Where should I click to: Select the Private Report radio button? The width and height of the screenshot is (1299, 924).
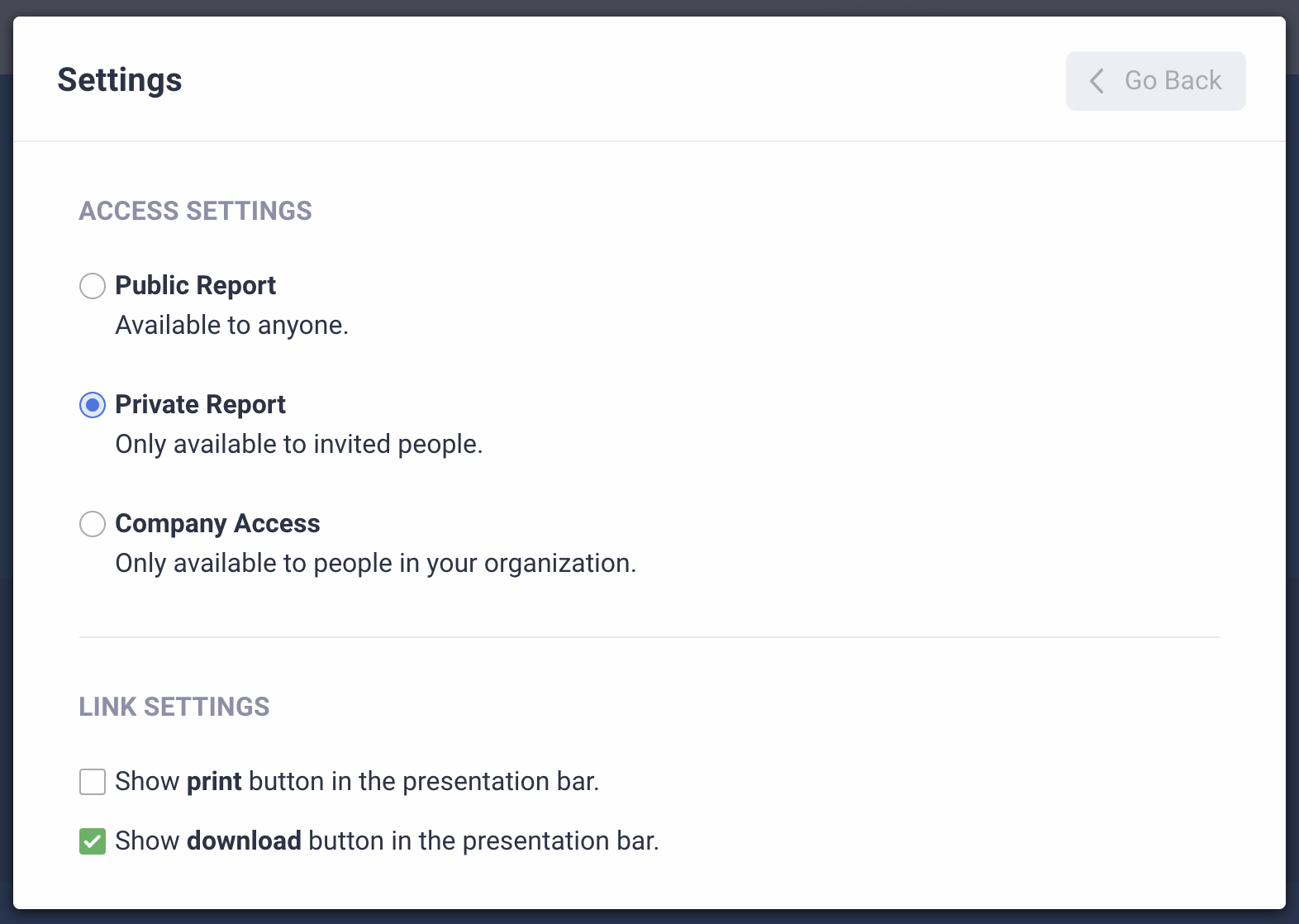point(93,405)
